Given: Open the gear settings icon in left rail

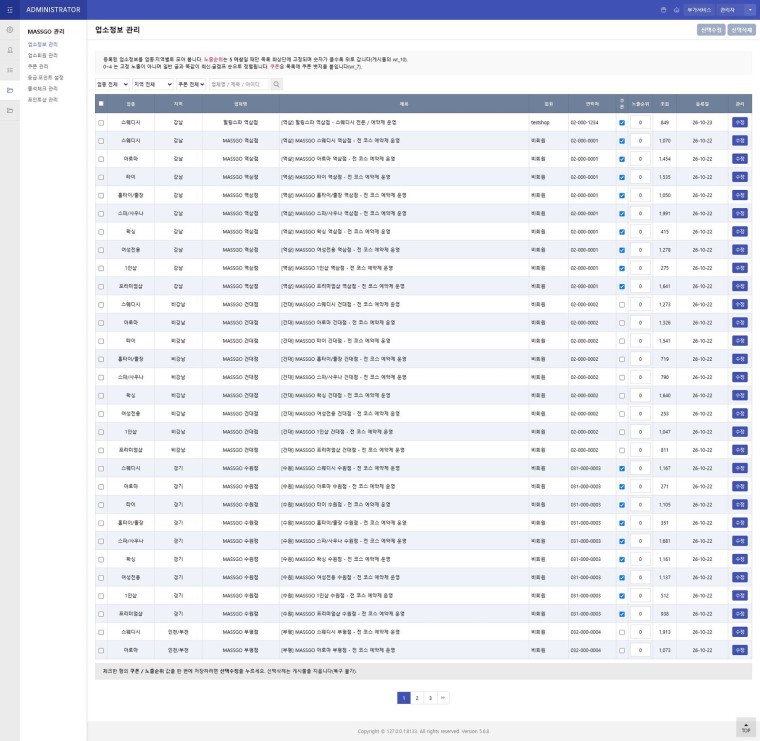Looking at the screenshot, I should tap(10, 30).
